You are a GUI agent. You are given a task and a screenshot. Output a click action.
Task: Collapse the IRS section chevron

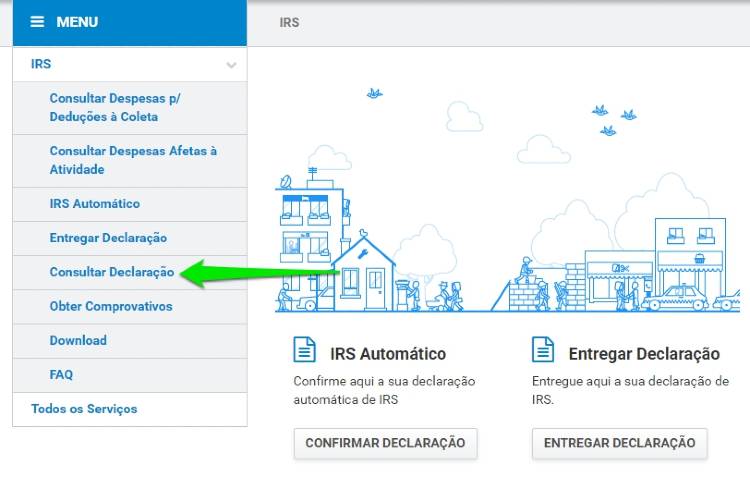pyautogui.click(x=231, y=65)
